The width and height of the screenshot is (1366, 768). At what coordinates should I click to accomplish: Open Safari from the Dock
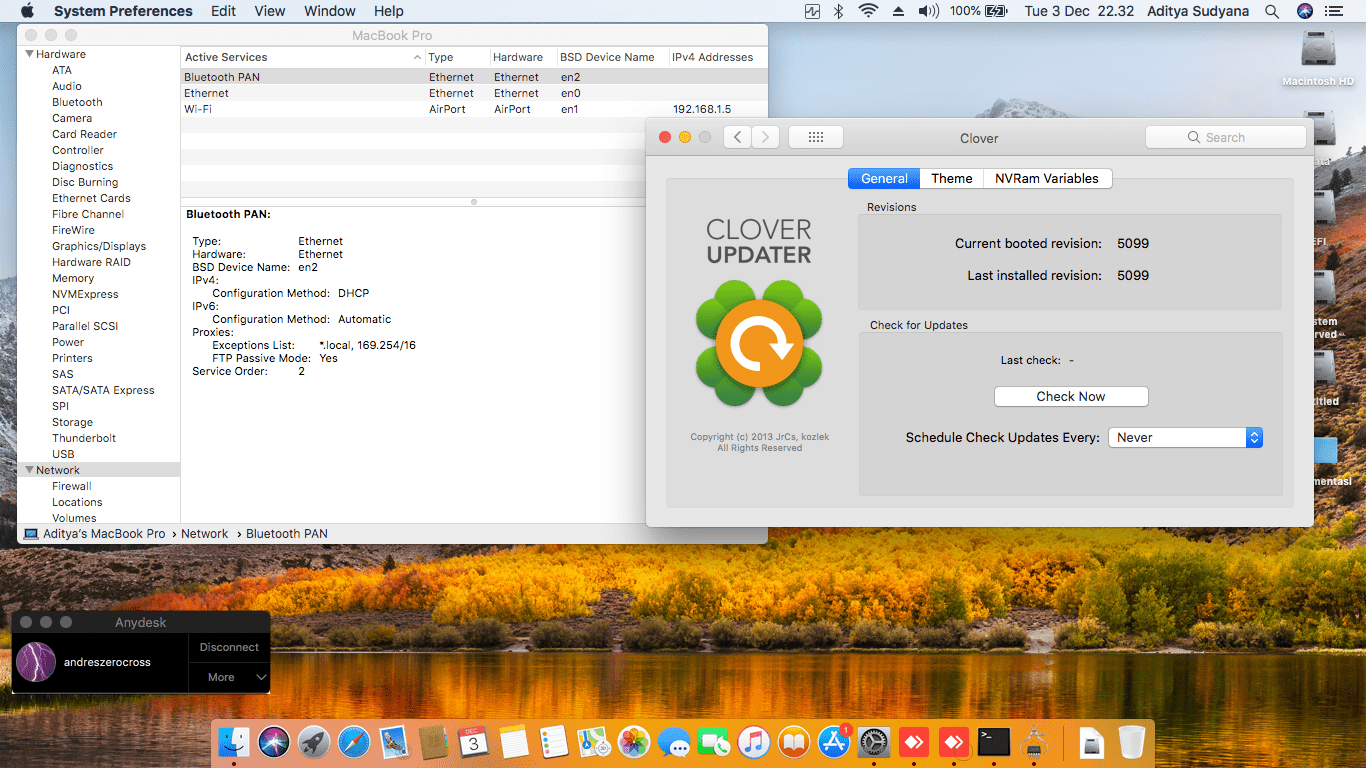[x=354, y=742]
